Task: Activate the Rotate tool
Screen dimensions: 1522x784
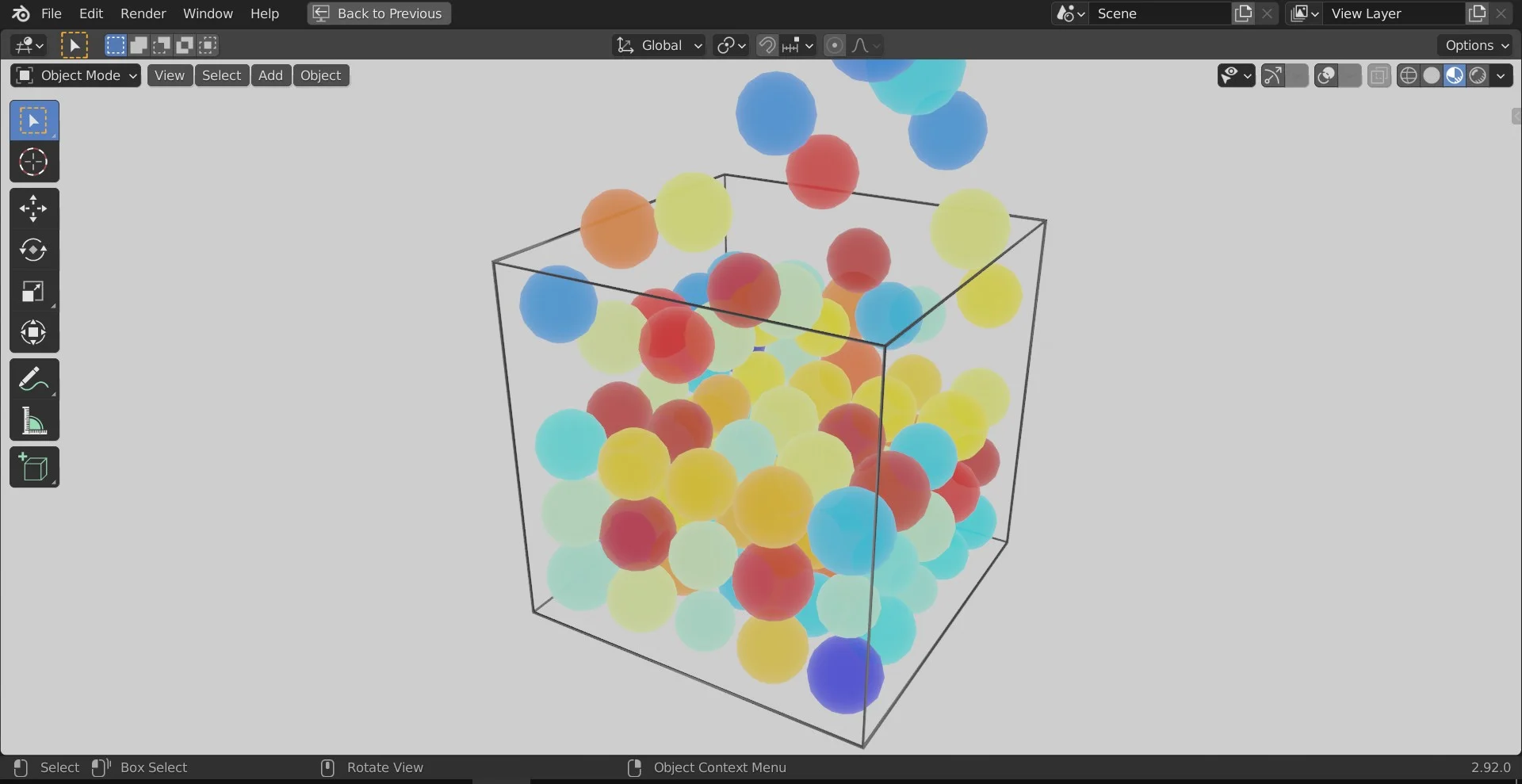Action: pyautogui.click(x=33, y=250)
